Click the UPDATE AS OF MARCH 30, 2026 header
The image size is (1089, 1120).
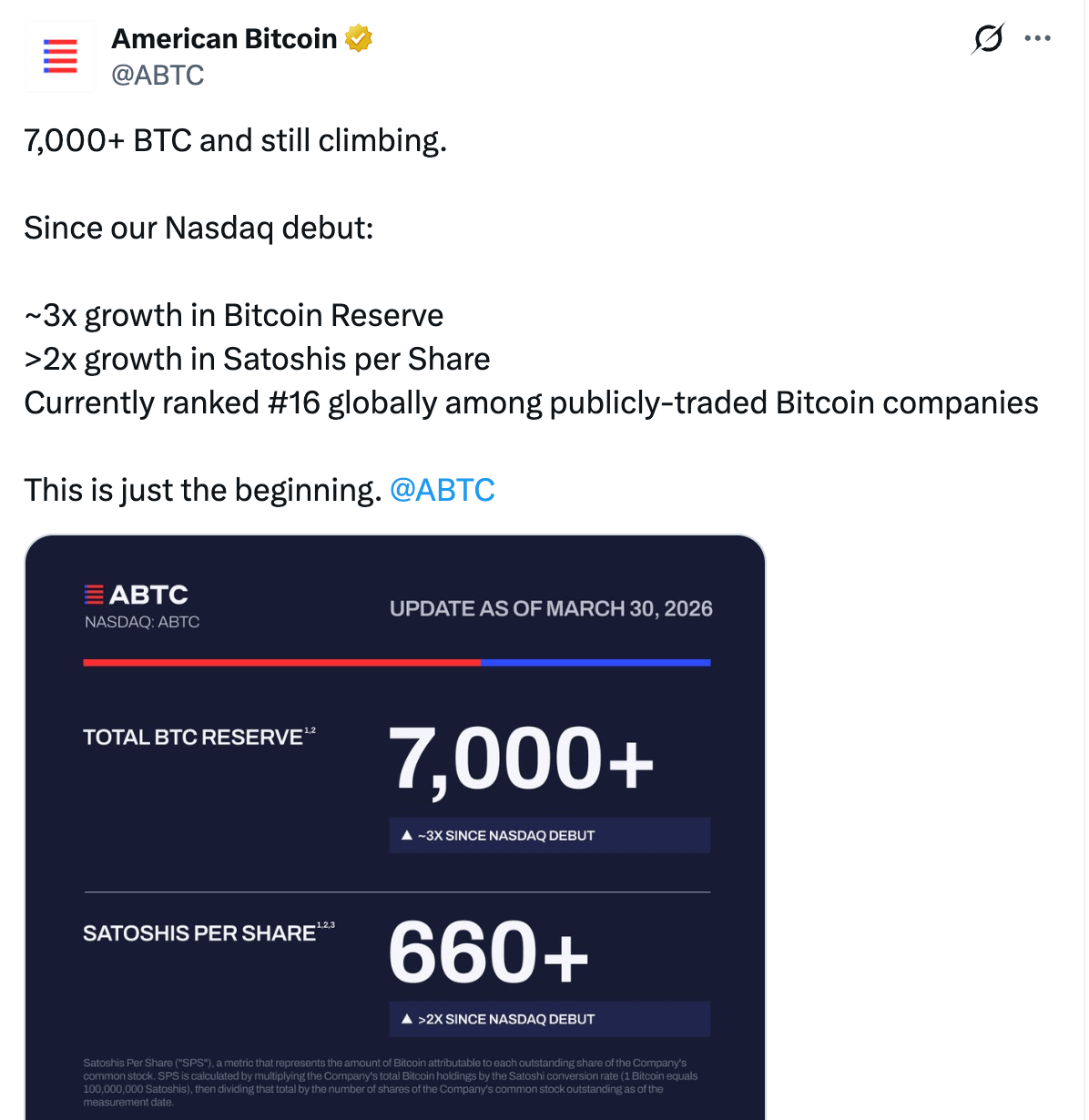(551, 609)
